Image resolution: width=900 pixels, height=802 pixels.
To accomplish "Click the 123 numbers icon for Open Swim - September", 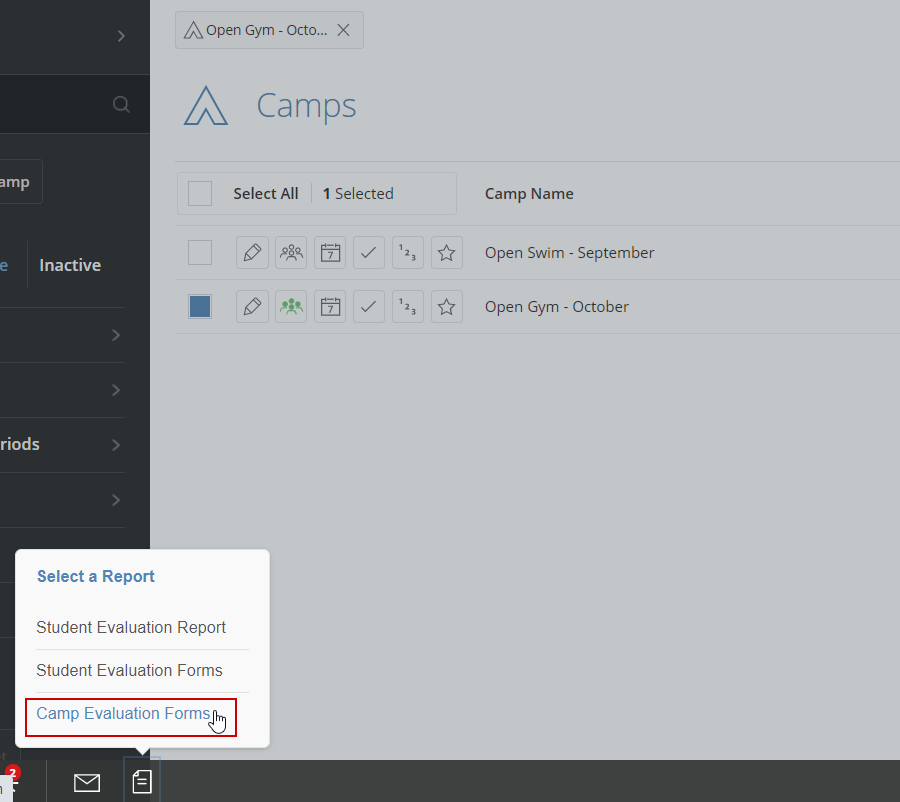I will [408, 253].
